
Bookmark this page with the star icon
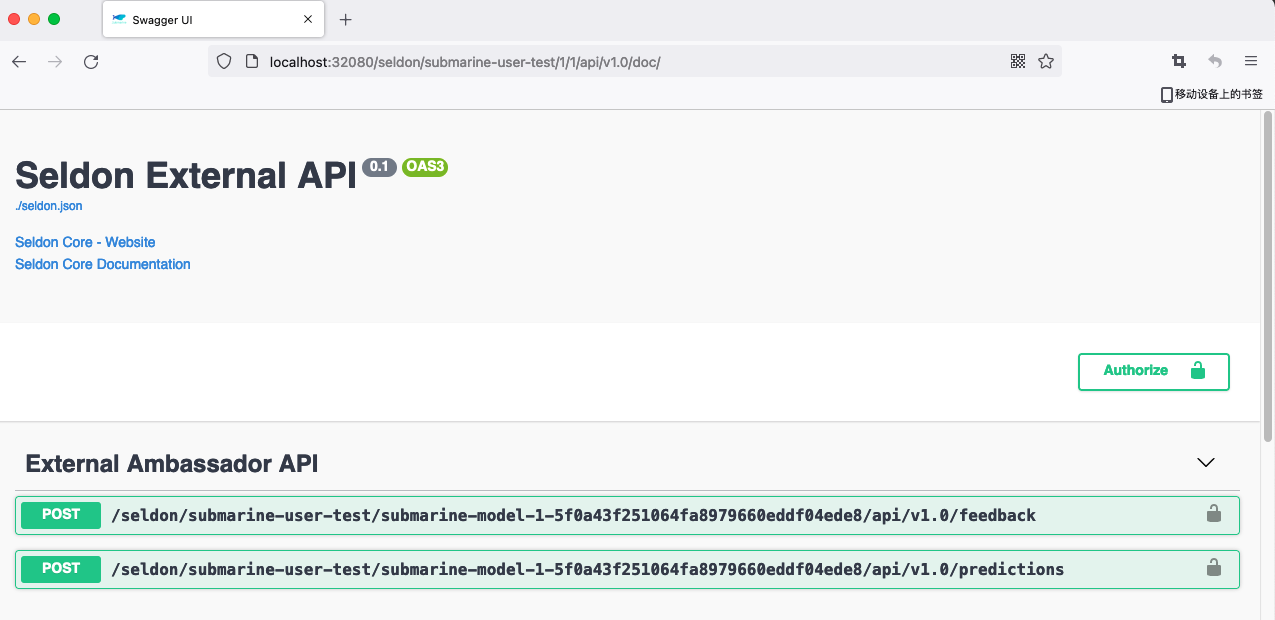1046,61
